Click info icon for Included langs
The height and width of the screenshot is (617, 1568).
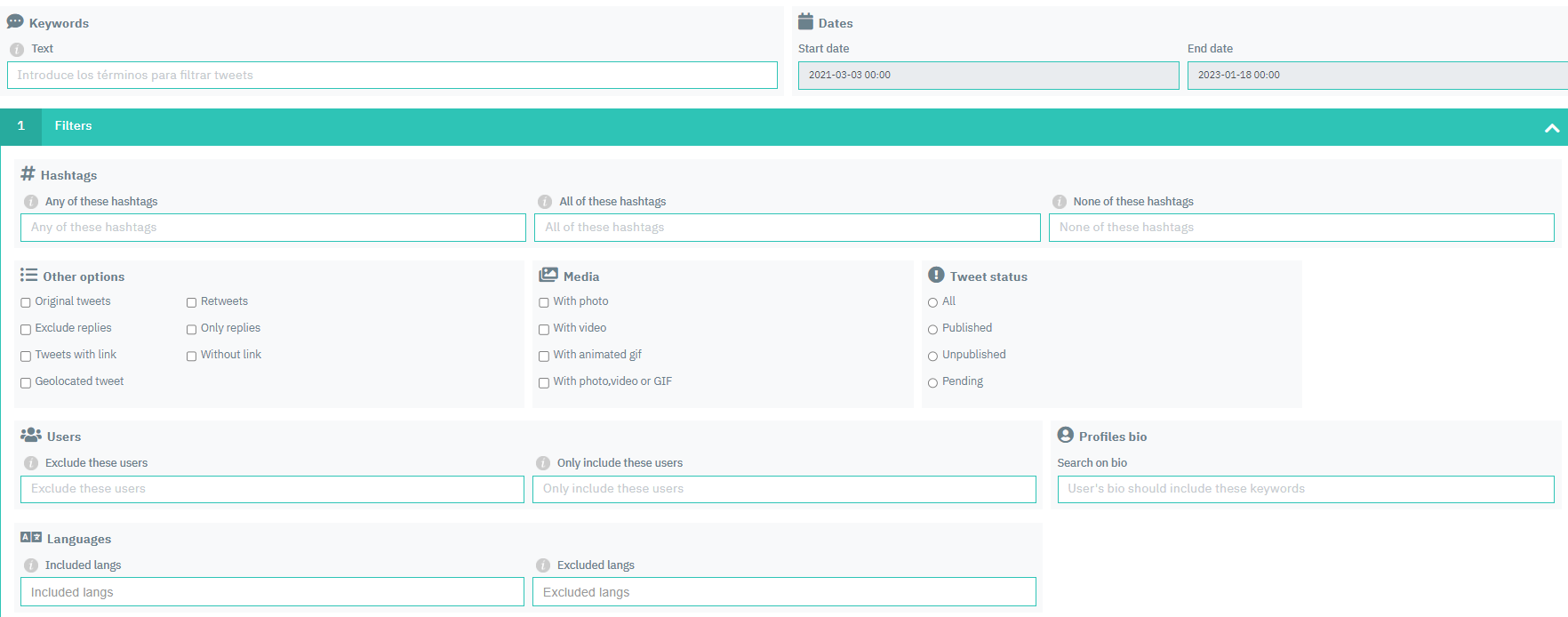point(31,565)
